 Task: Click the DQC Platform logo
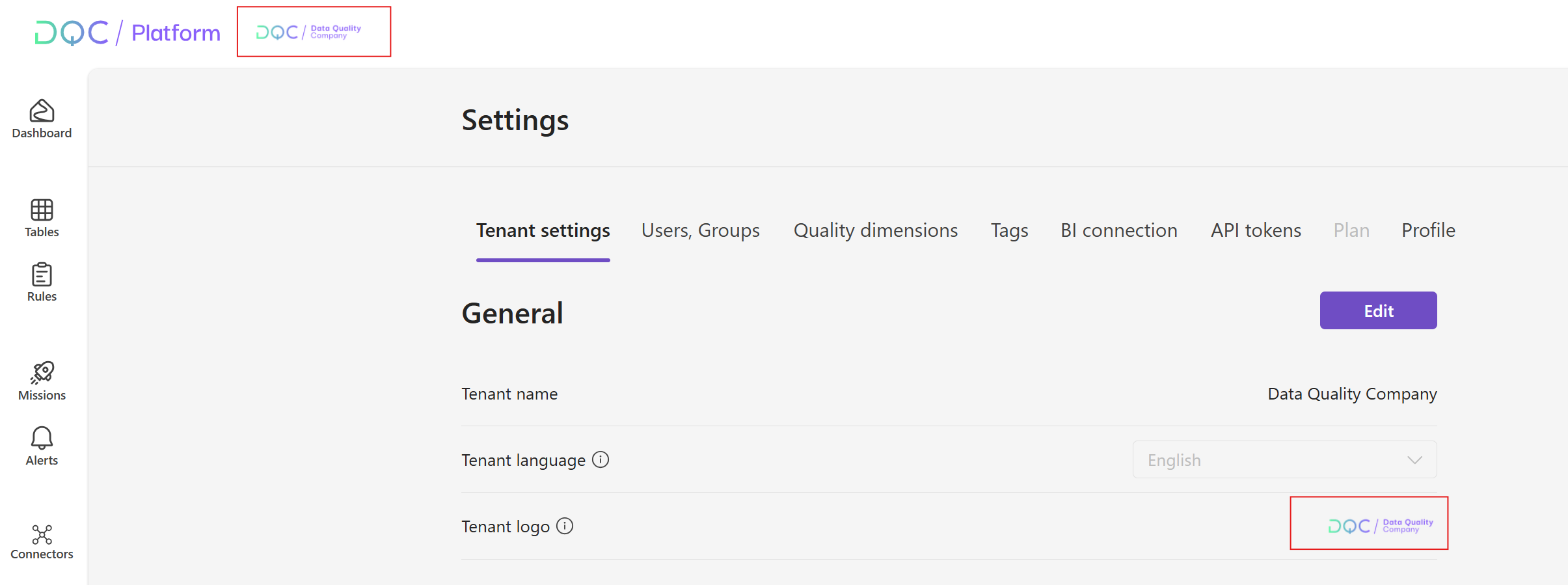pyautogui.click(x=128, y=33)
